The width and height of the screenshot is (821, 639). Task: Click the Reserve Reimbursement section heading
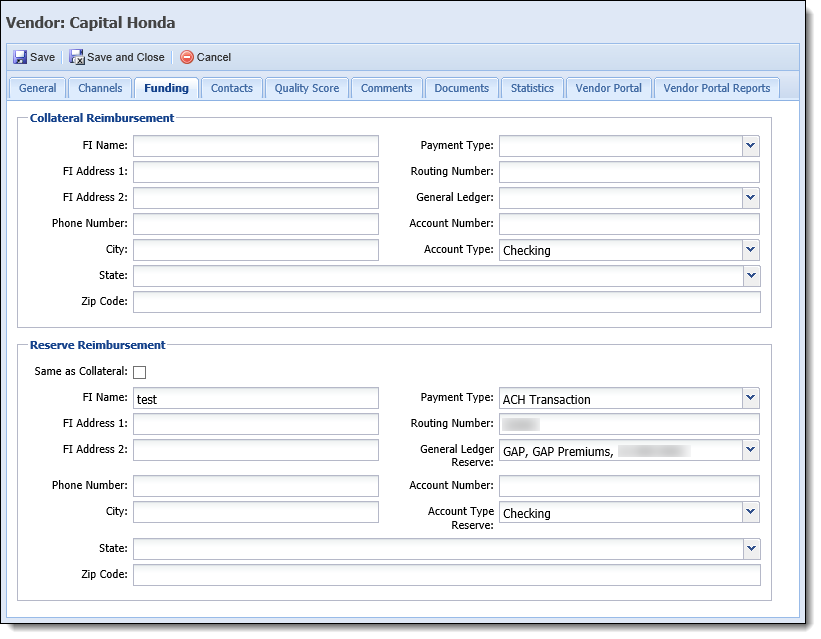point(97,345)
